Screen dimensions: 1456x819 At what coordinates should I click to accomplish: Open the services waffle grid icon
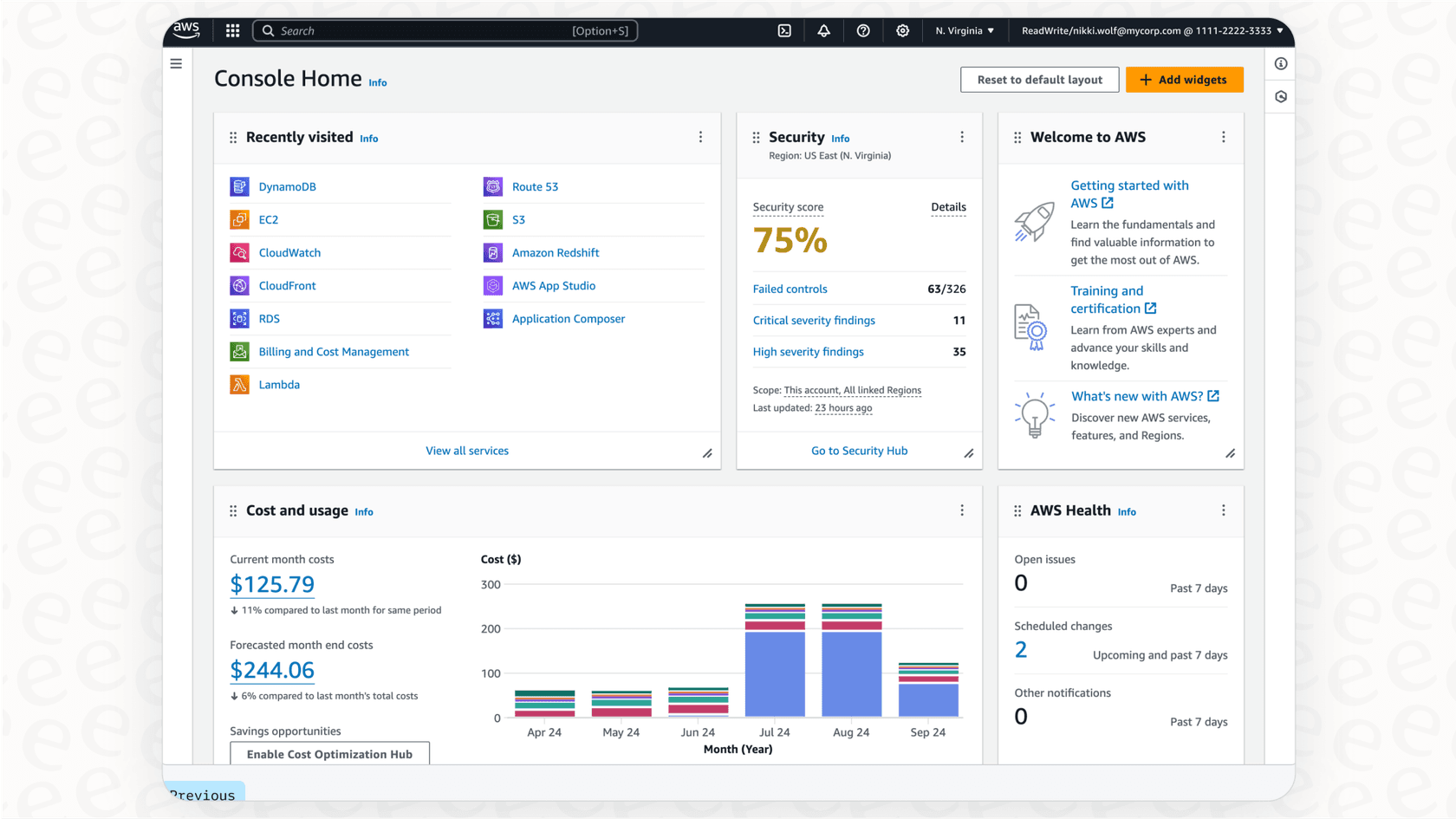[232, 30]
